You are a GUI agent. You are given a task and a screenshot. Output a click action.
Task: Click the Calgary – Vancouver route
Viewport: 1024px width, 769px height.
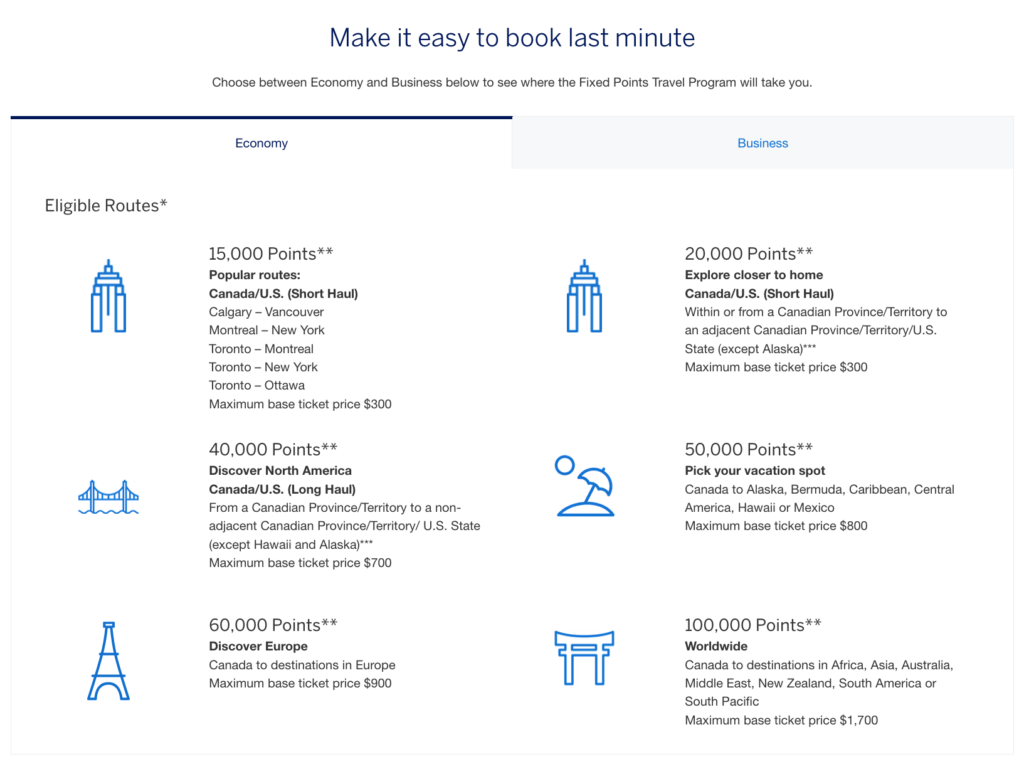tap(267, 312)
